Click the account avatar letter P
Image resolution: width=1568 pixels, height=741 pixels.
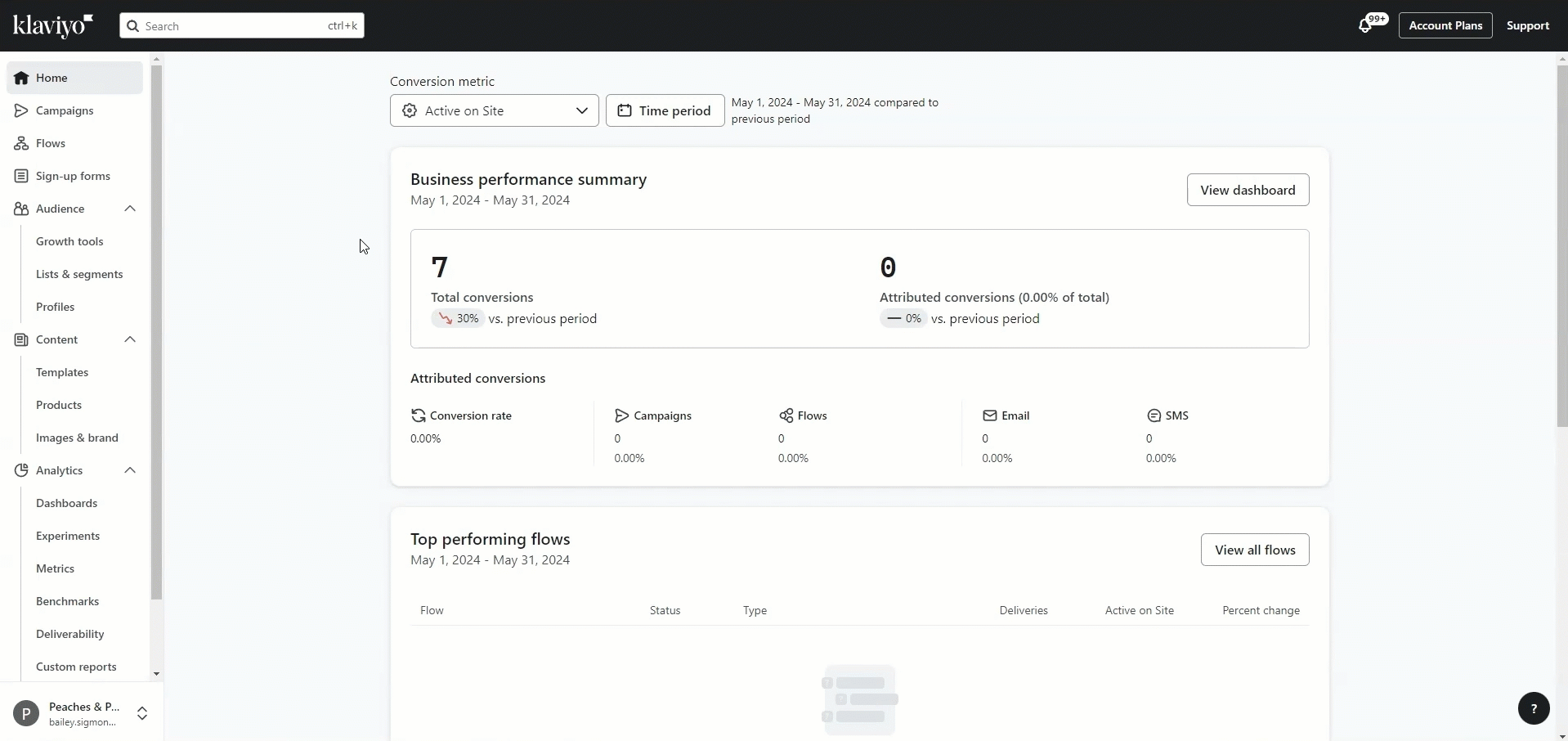[x=26, y=713]
